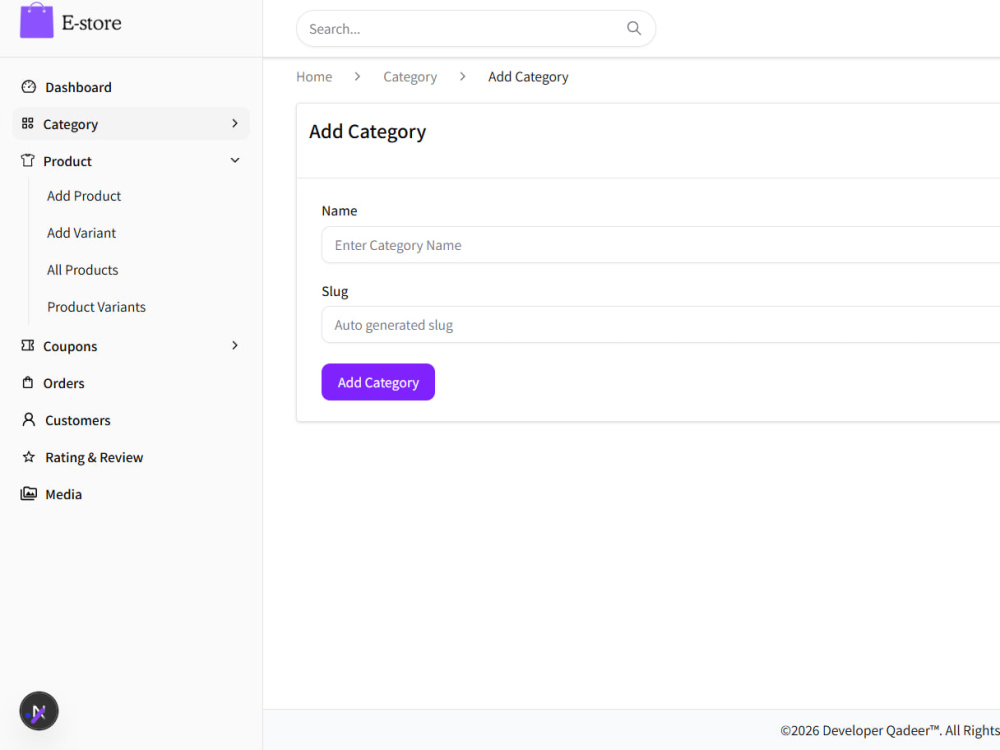Open the round dev tools badge

39,711
